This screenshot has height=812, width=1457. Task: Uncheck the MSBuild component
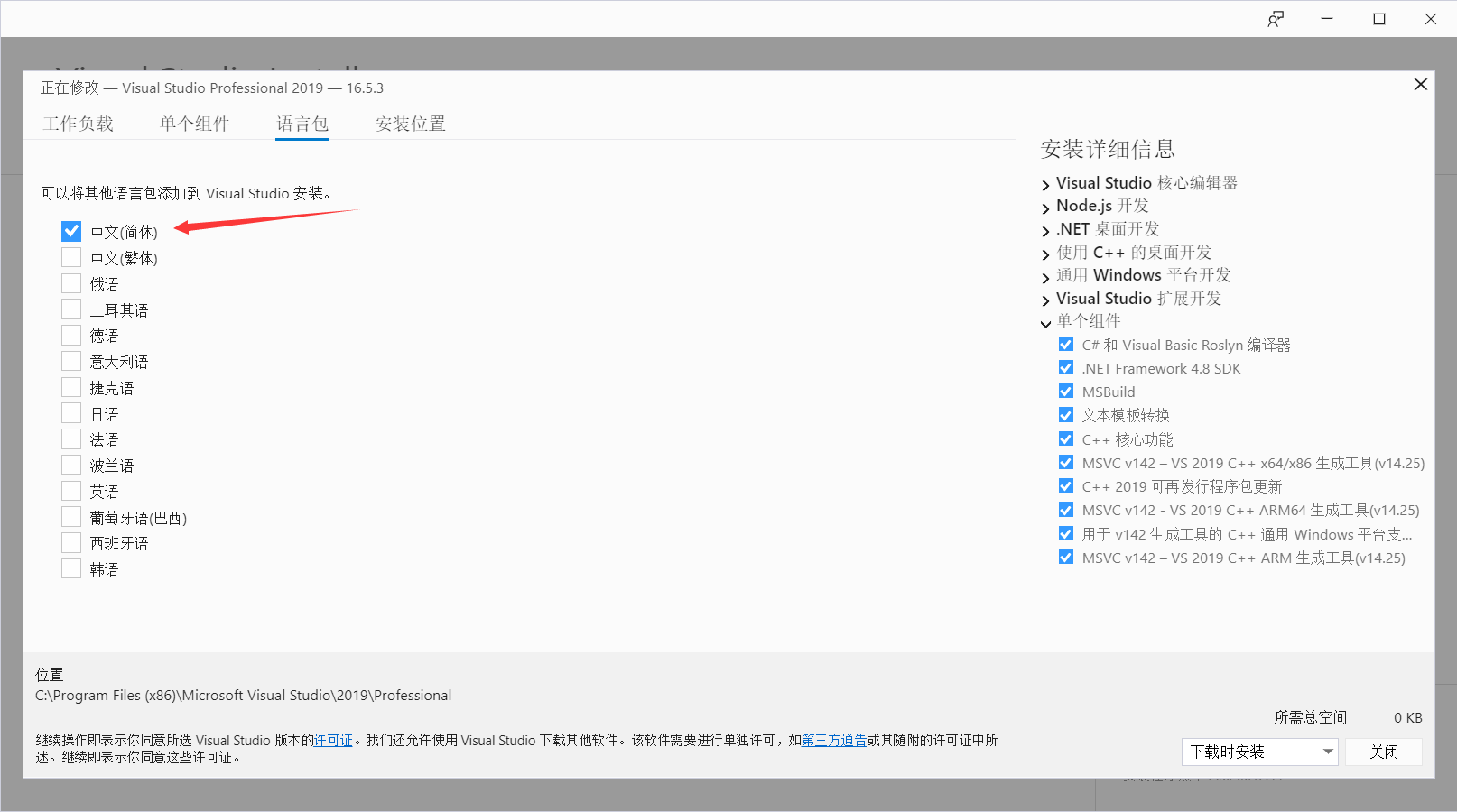pos(1066,391)
